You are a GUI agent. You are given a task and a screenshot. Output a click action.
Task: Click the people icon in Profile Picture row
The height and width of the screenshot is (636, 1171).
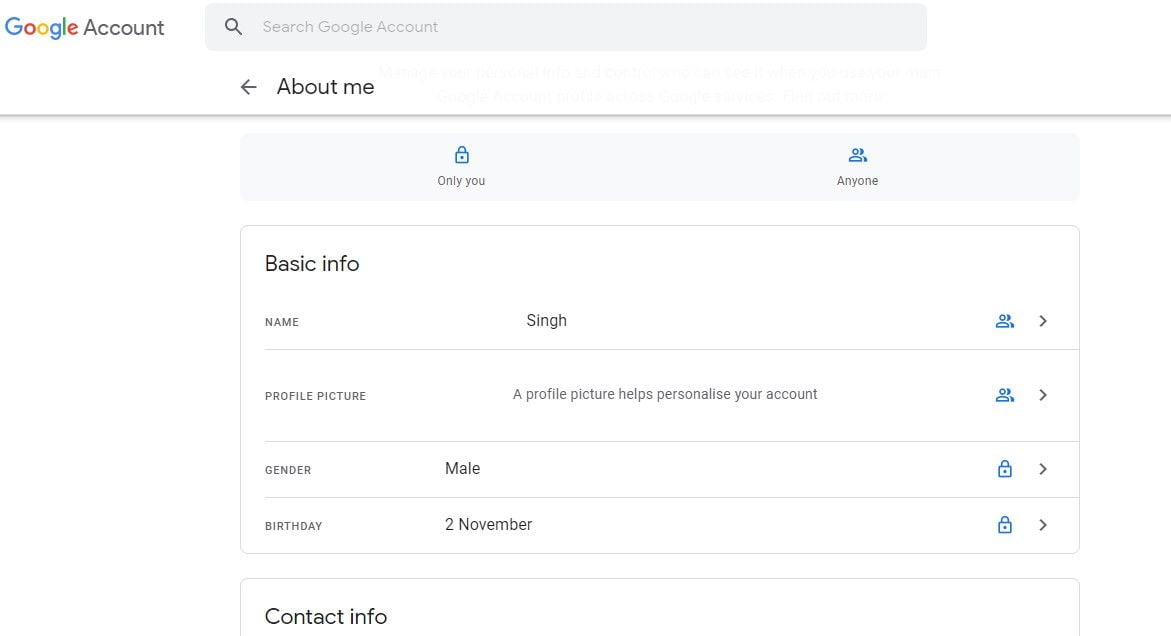1005,395
